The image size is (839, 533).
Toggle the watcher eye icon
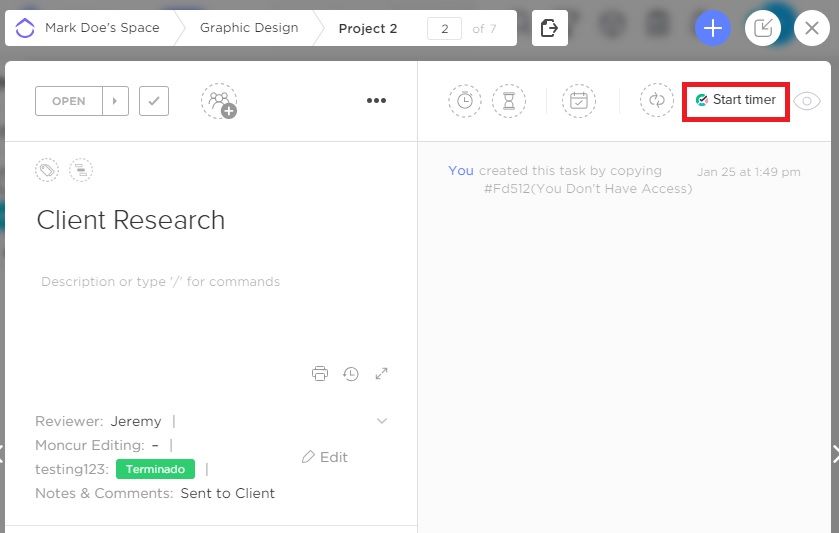807,101
